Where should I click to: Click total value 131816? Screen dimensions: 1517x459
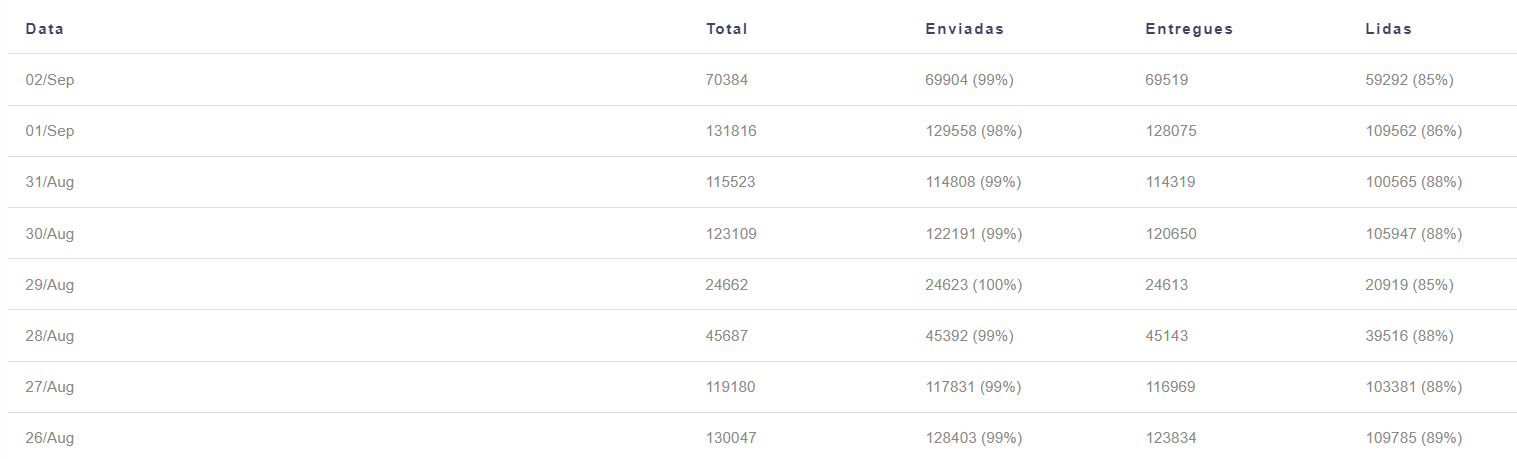point(731,131)
